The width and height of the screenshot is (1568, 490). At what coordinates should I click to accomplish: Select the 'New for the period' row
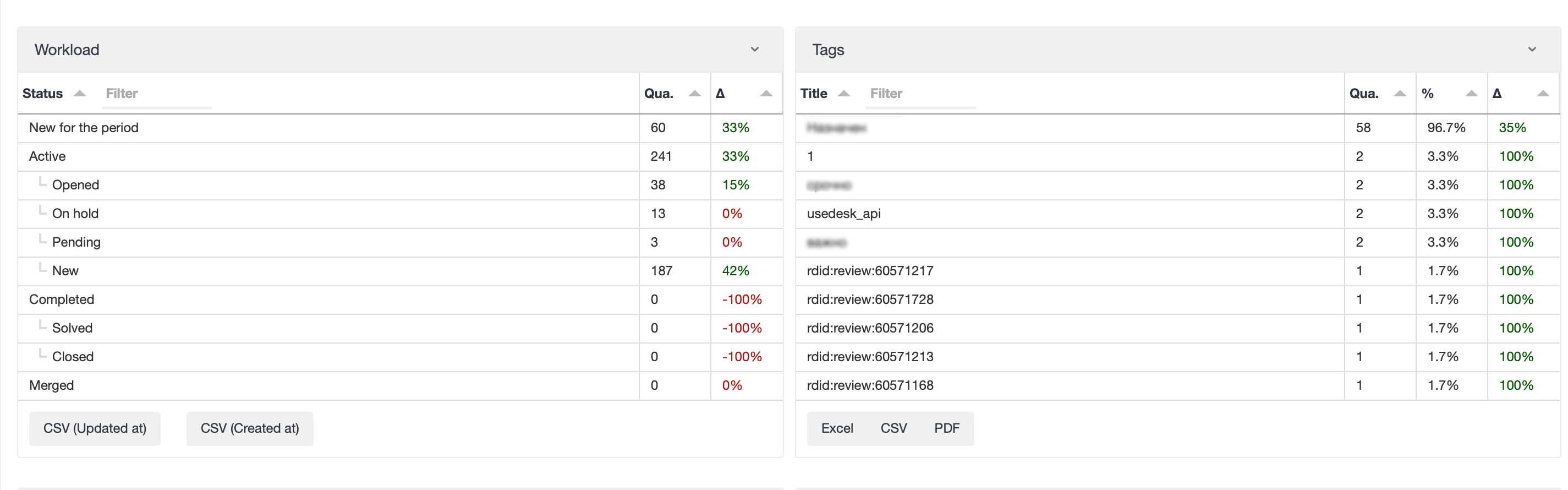click(400, 128)
